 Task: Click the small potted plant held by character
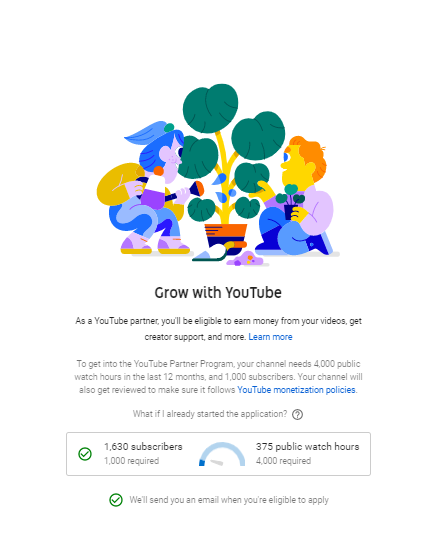[x=290, y=202]
